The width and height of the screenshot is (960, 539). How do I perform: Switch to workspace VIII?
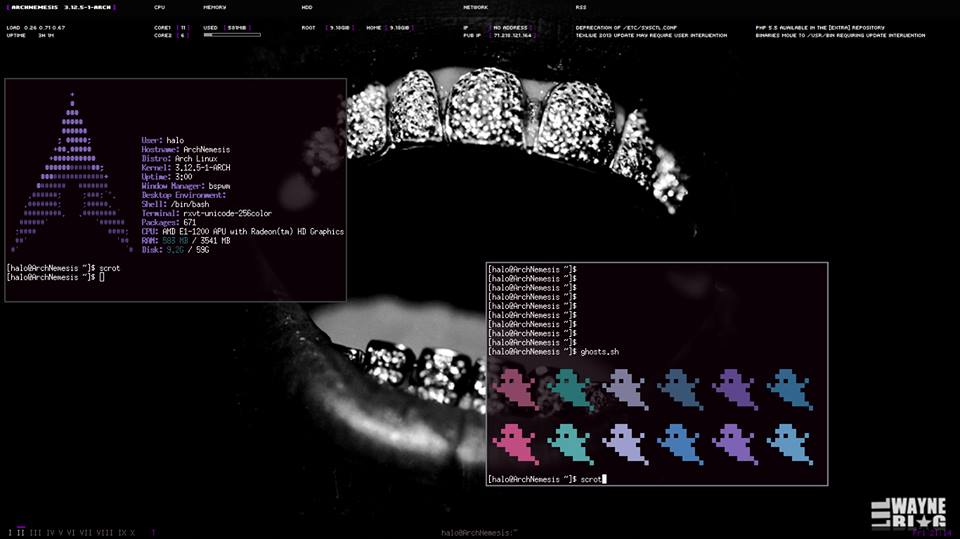(105, 533)
